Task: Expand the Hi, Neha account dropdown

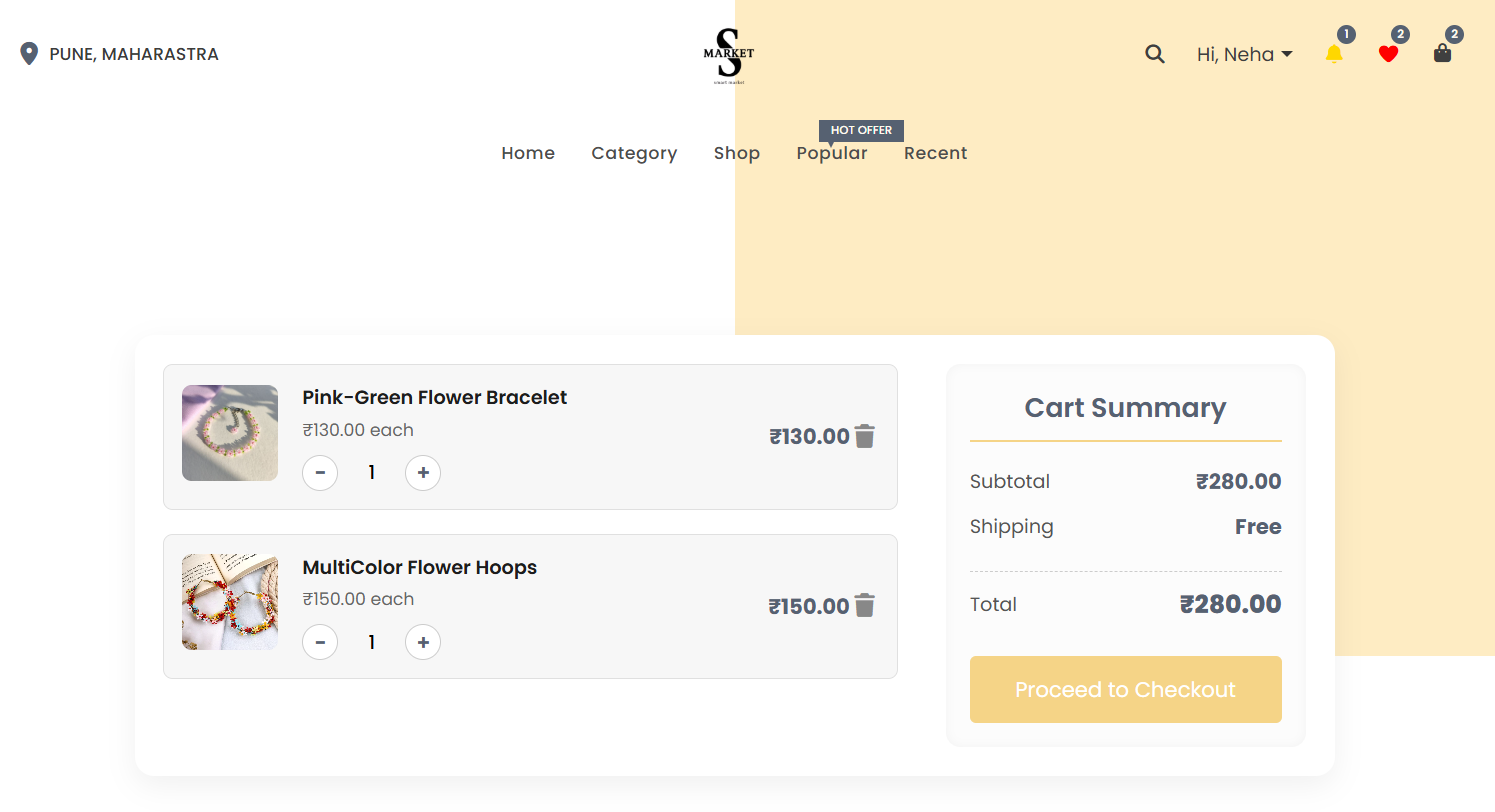Action: (x=1245, y=54)
